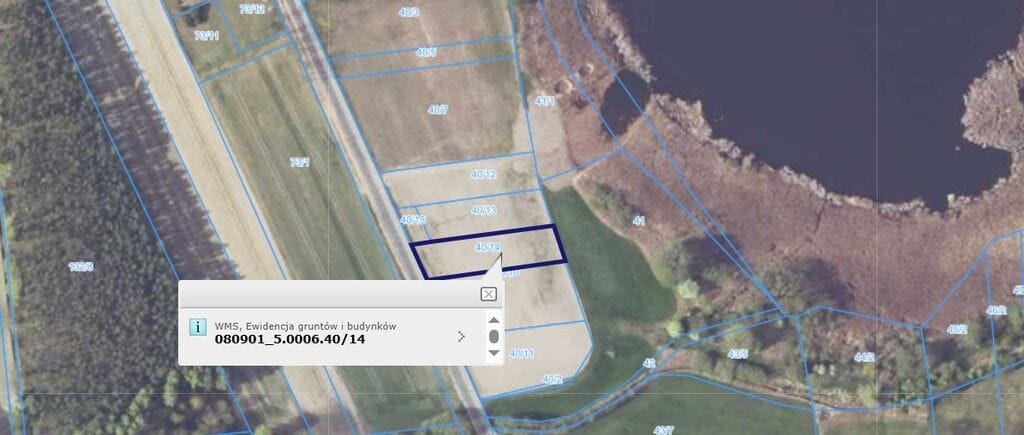This screenshot has height=435, width=1024.
Task: Close the parcel info popup
Action: 488,294
